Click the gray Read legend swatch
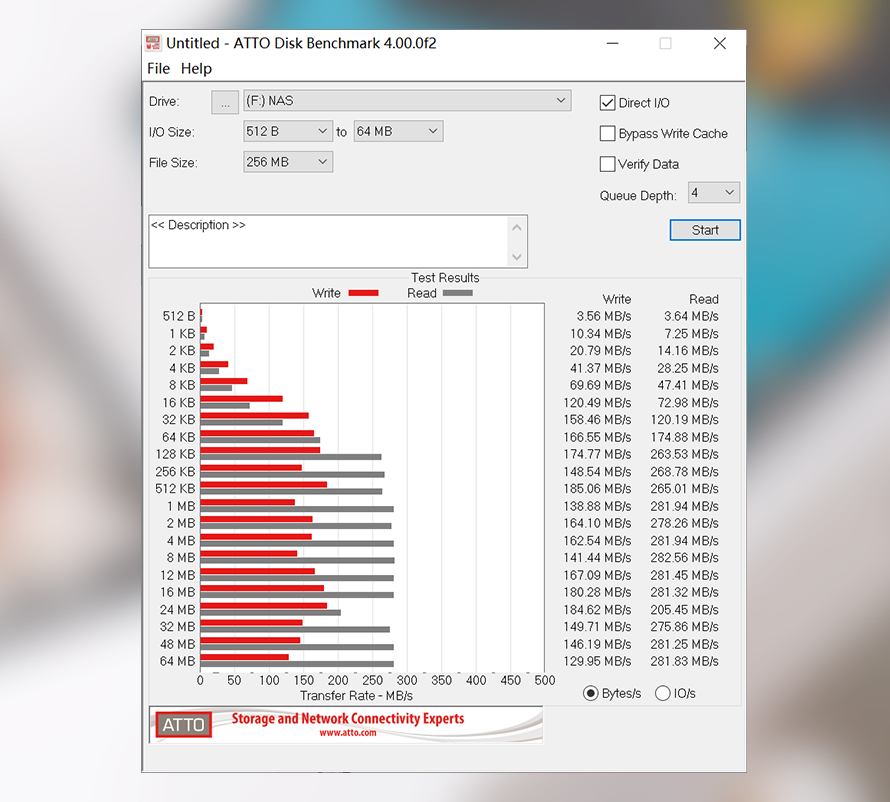 [x=457, y=293]
